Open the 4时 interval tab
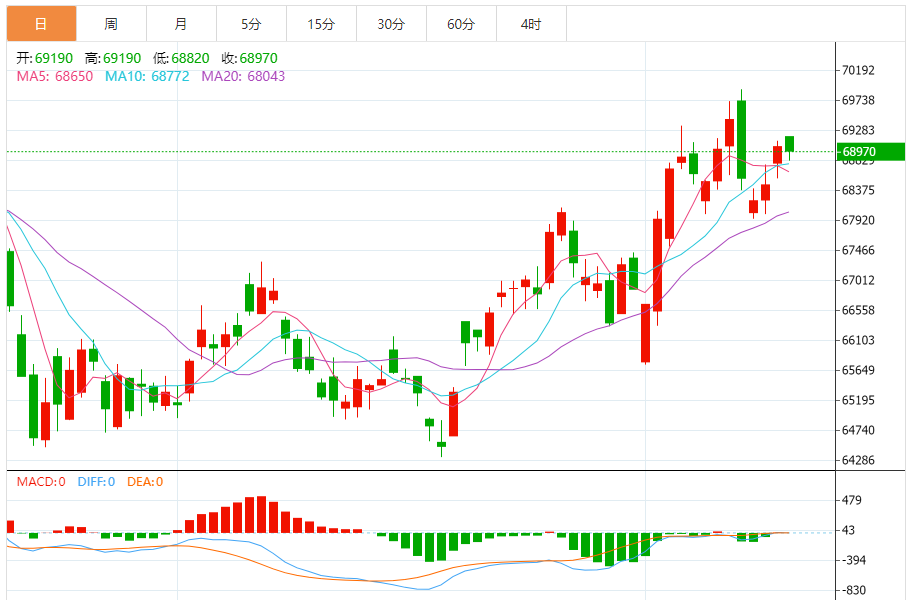This screenshot has width=910, height=600. (531, 24)
